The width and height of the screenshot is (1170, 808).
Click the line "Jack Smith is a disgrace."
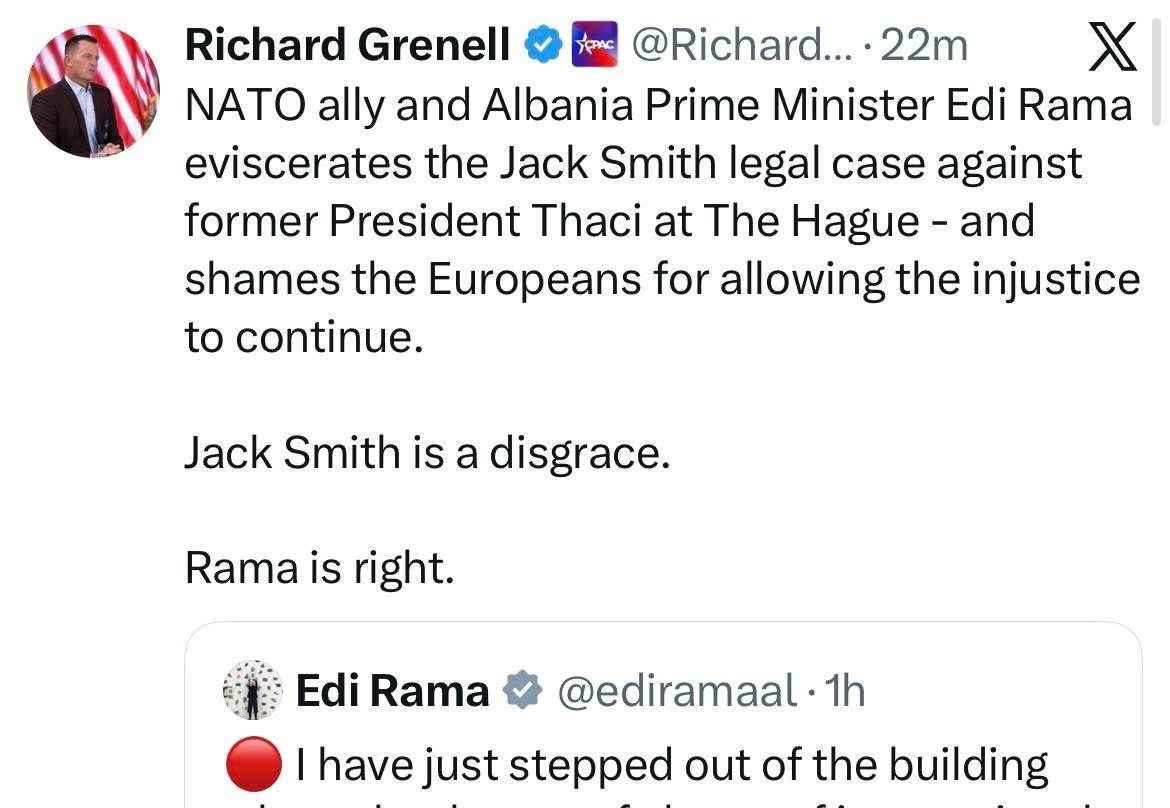click(x=426, y=454)
